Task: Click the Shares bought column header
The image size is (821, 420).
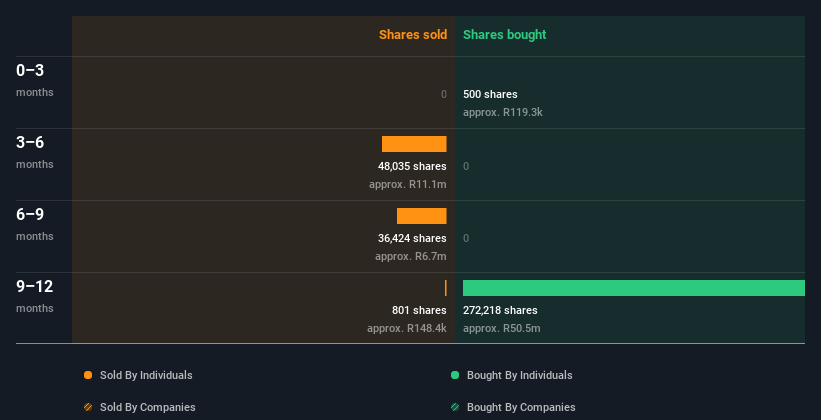Action: 504,35
